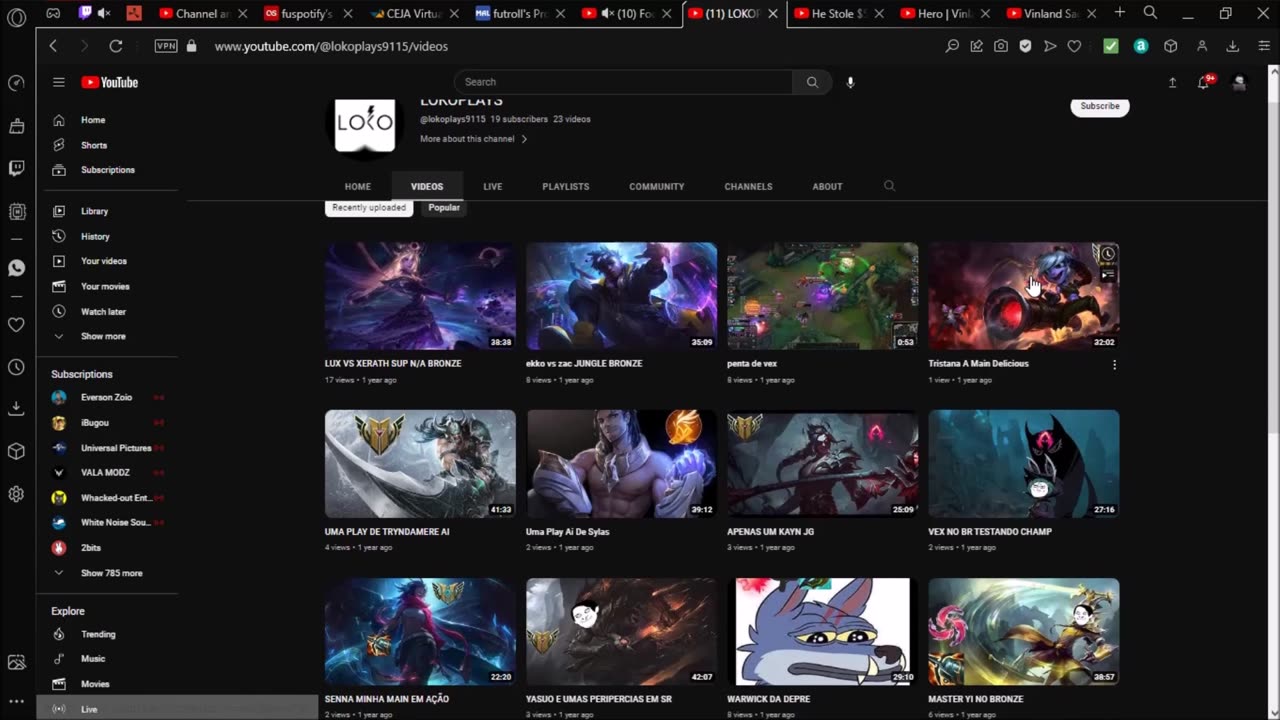Viewport: 1280px width, 720px height.
Task: Open History in YouTube sidebar
Action: click(x=95, y=237)
